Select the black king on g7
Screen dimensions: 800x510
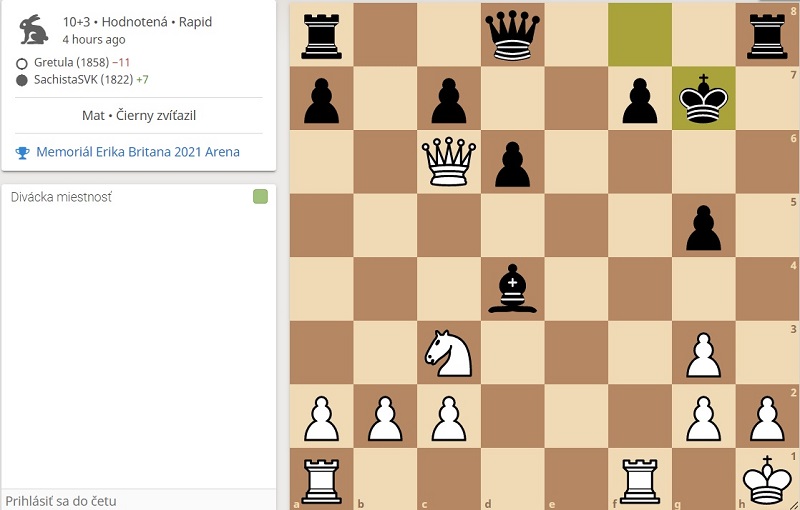(x=704, y=98)
